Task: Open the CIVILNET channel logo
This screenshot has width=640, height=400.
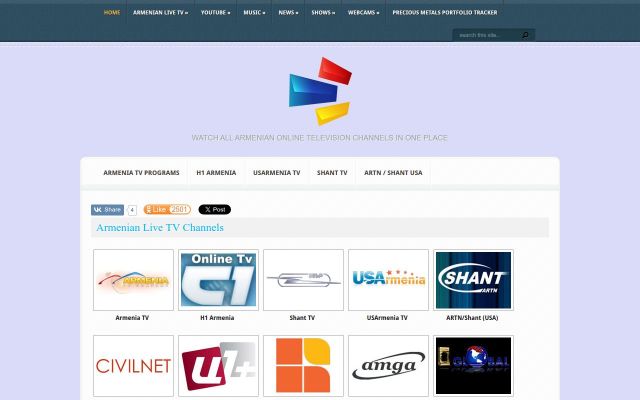Action: (x=133, y=366)
